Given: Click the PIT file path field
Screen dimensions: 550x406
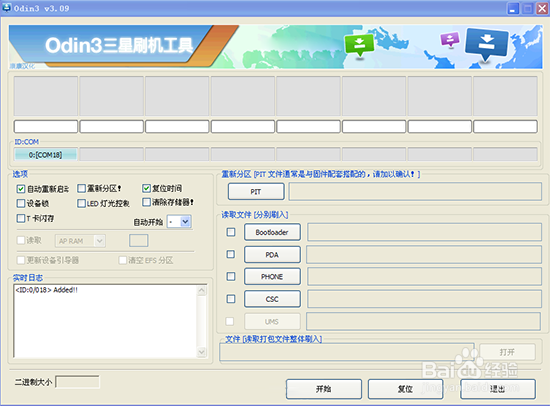Looking at the screenshot, I should point(415,192).
